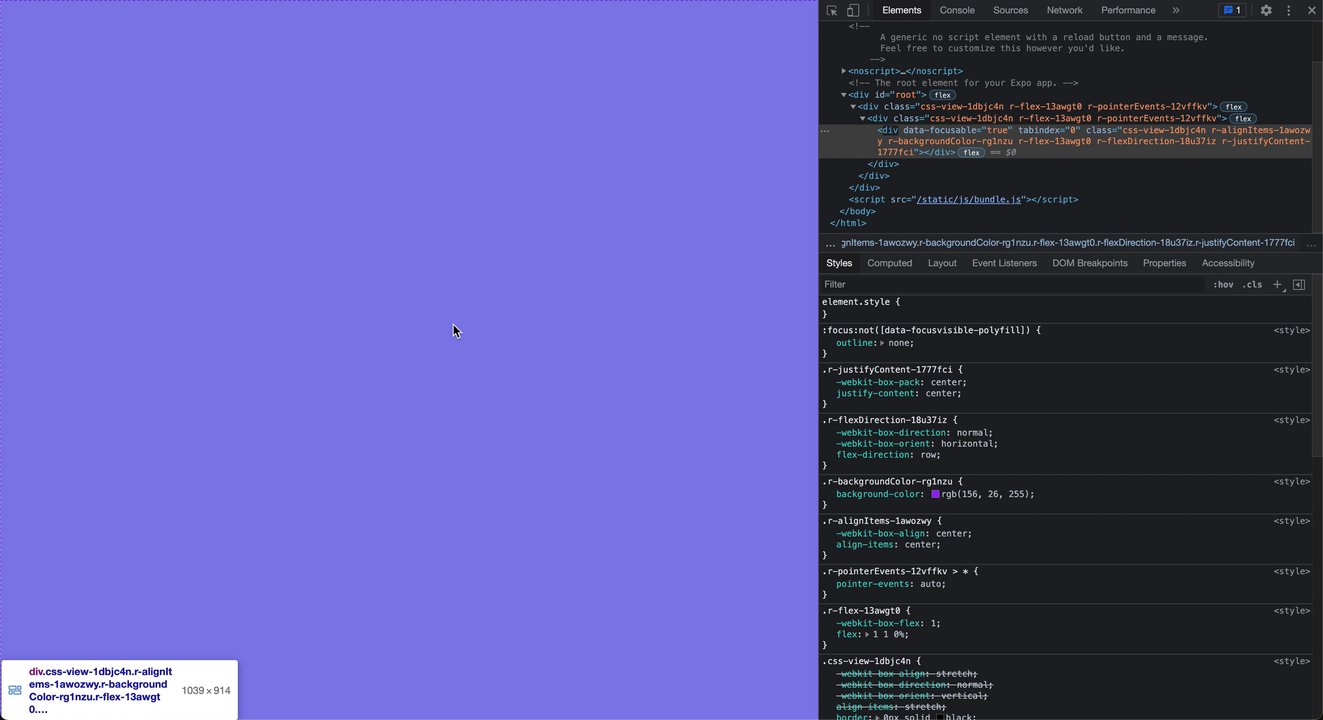Click the element.style rule block
1323x720 pixels.
pos(1066,308)
